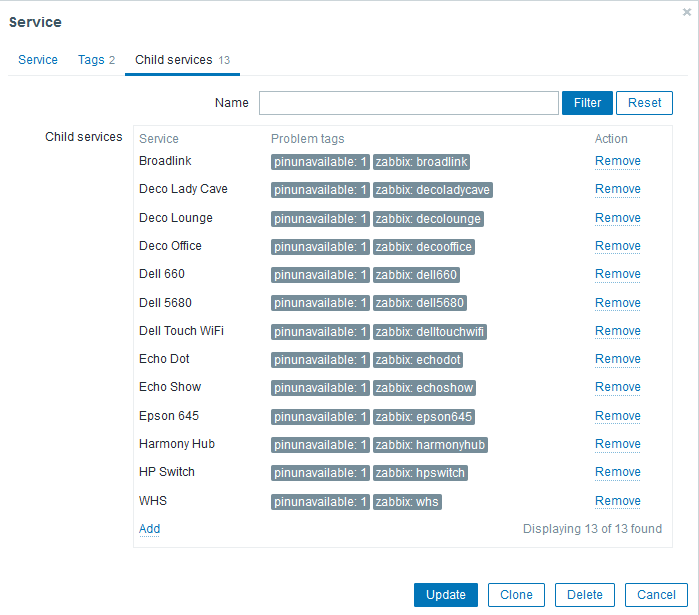The width and height of the screenshot is (699, 615).
Task: Open the Tags tab
Action: [x=96, y=60]
